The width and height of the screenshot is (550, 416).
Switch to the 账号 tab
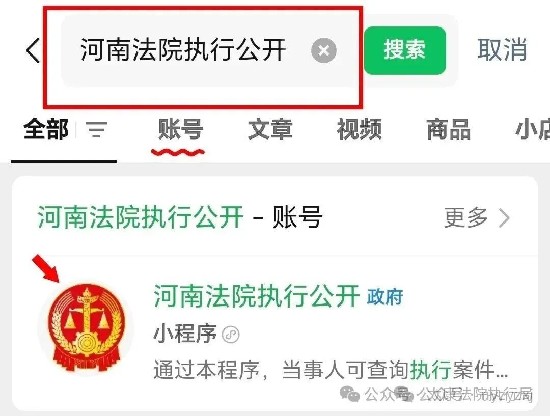point(181,129)
